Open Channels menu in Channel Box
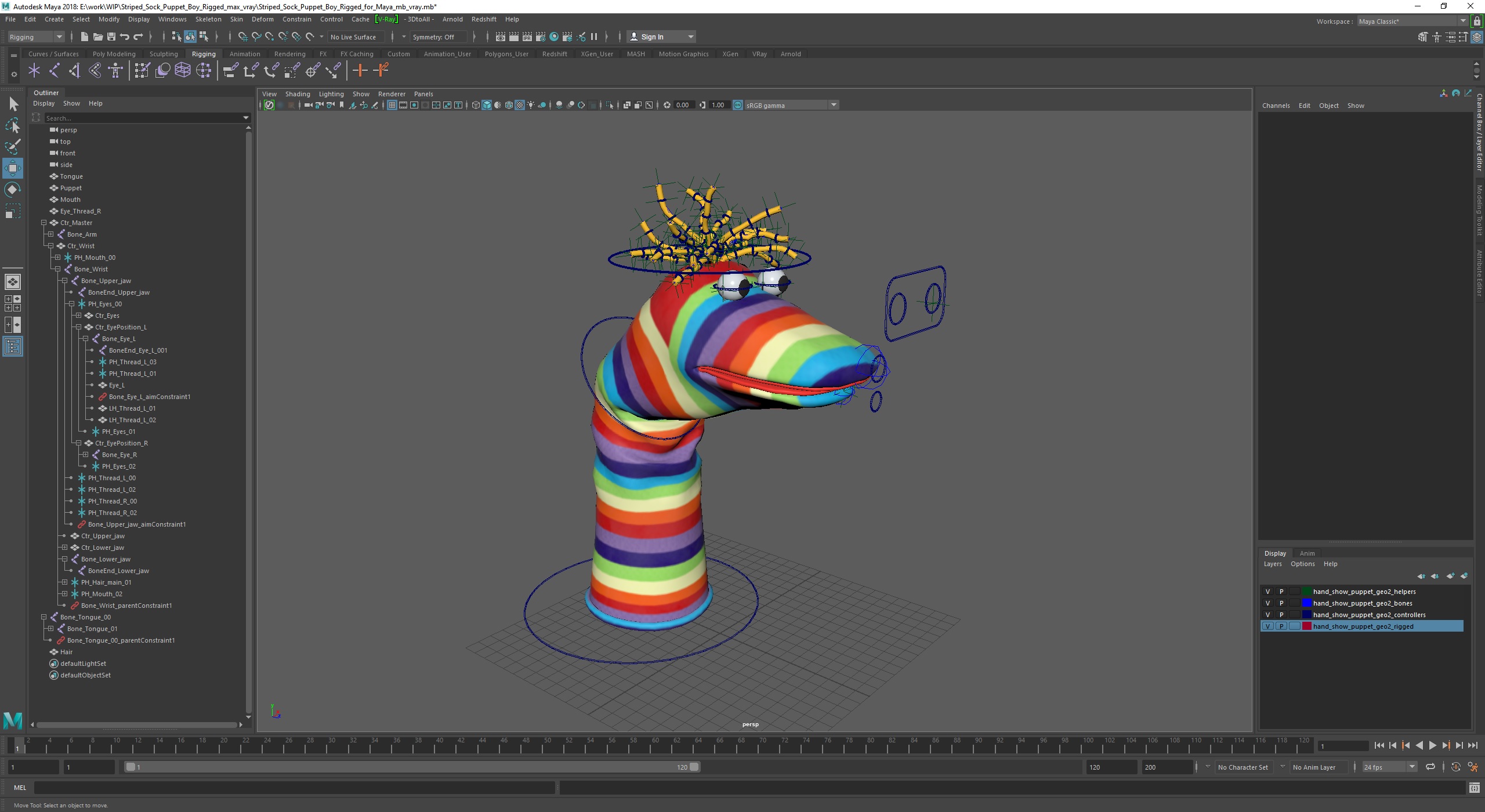1485x812 pixels. [1276, 106]
